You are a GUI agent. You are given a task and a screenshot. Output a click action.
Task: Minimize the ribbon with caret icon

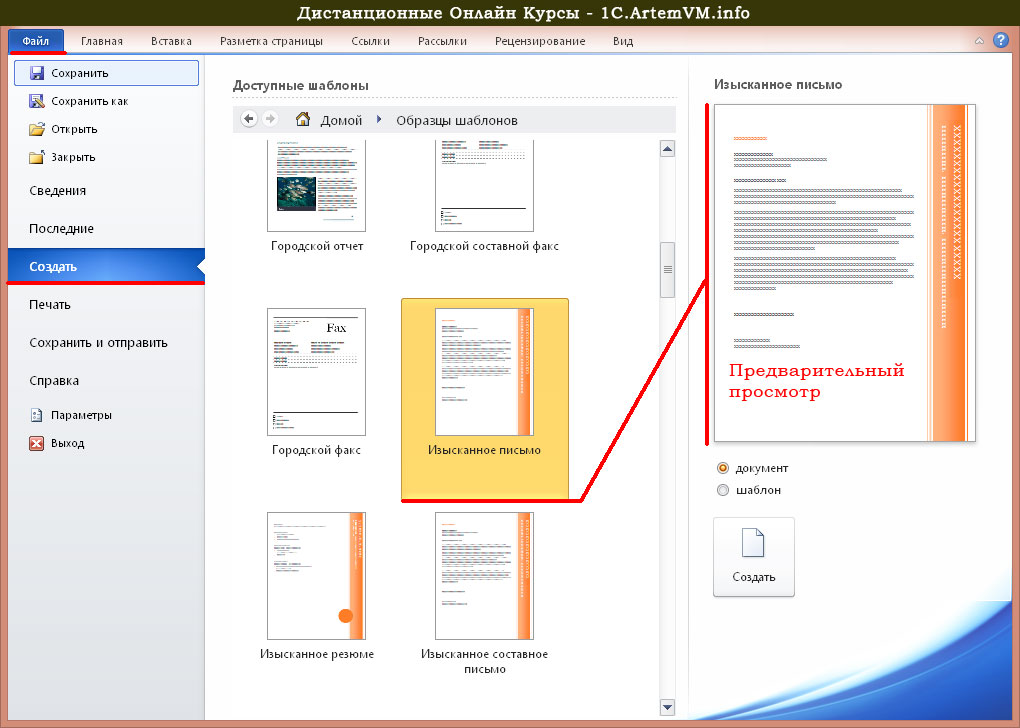click(979, 41)
